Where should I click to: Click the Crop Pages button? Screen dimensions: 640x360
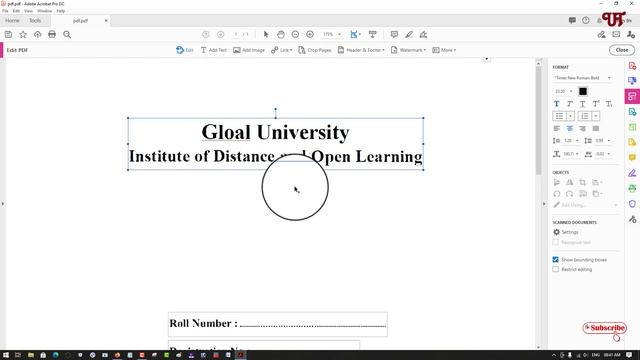click(x=315, y=50)
